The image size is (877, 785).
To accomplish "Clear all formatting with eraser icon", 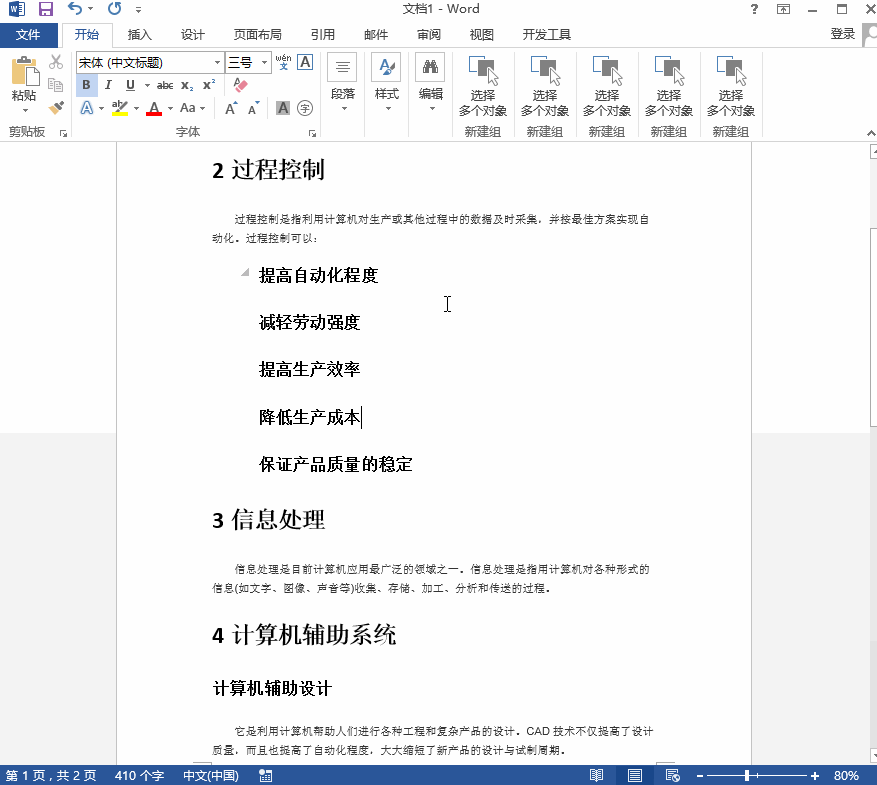I will [x=241, y=85].
